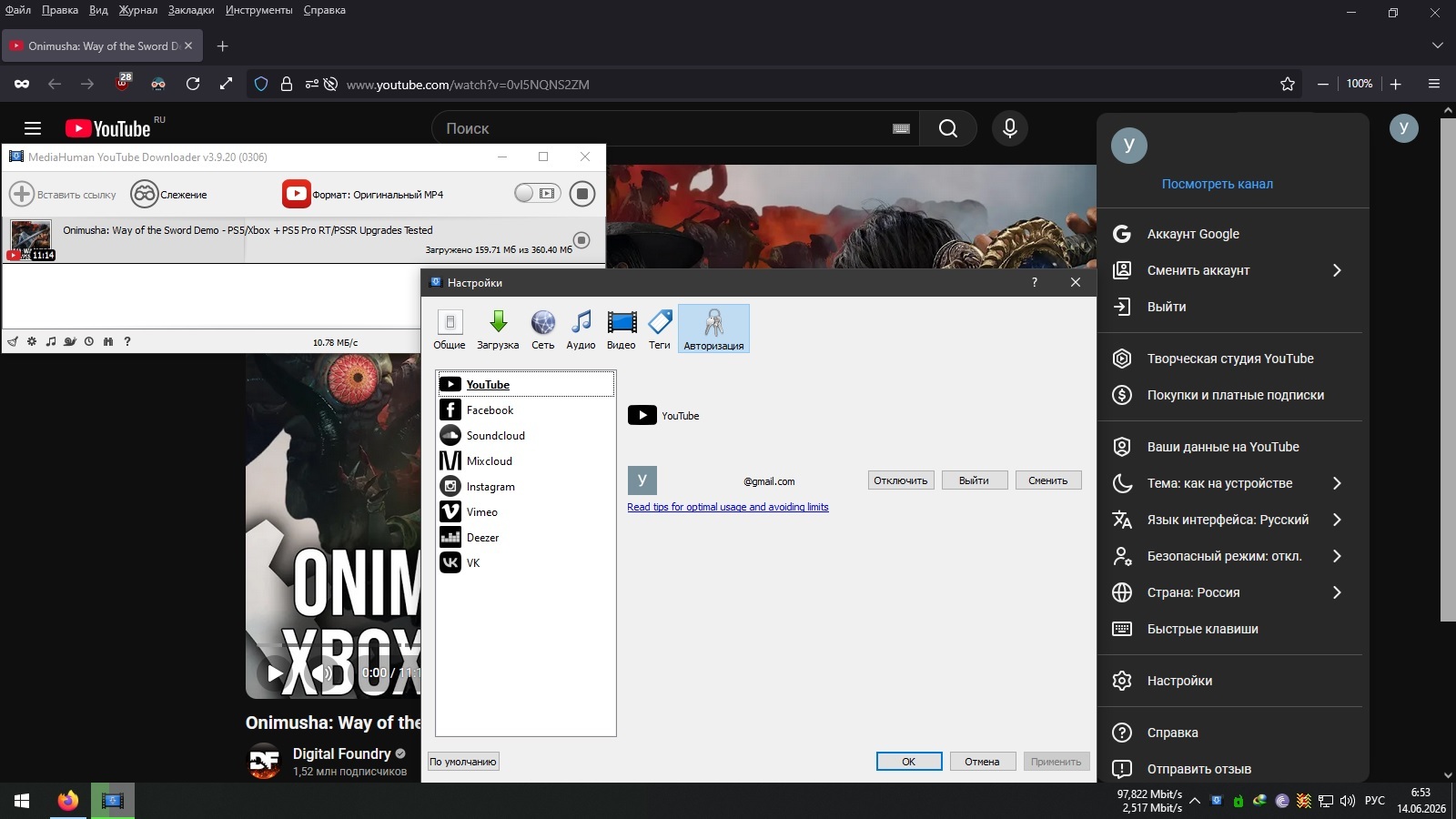Click the Выйти button in settings dialog
Image resolution: width=1456 pixels, height=819 pixels.
pyautogui.click(x=974, y=480)
